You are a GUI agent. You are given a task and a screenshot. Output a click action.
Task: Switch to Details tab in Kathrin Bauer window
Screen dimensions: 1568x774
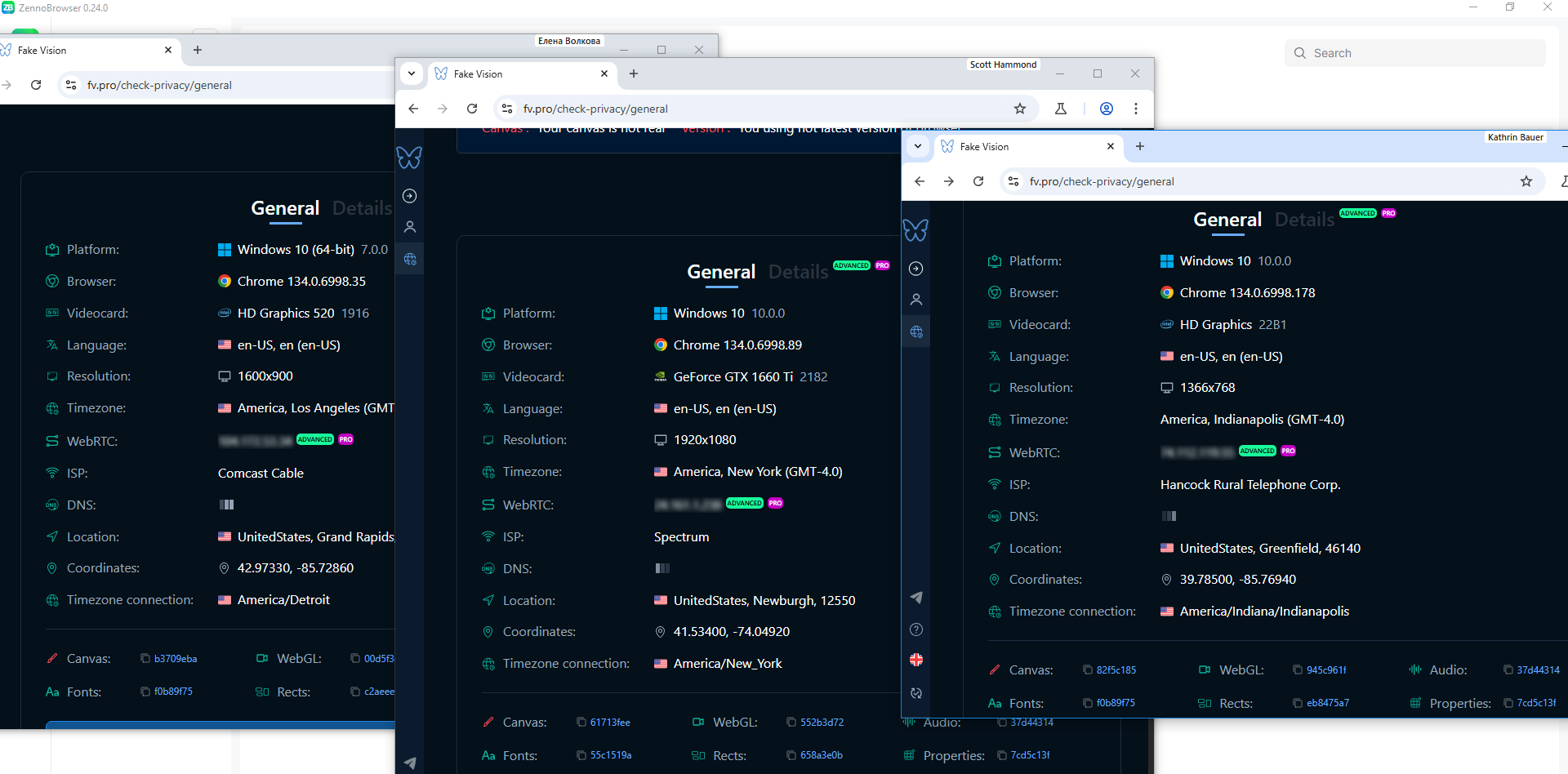1304,220
